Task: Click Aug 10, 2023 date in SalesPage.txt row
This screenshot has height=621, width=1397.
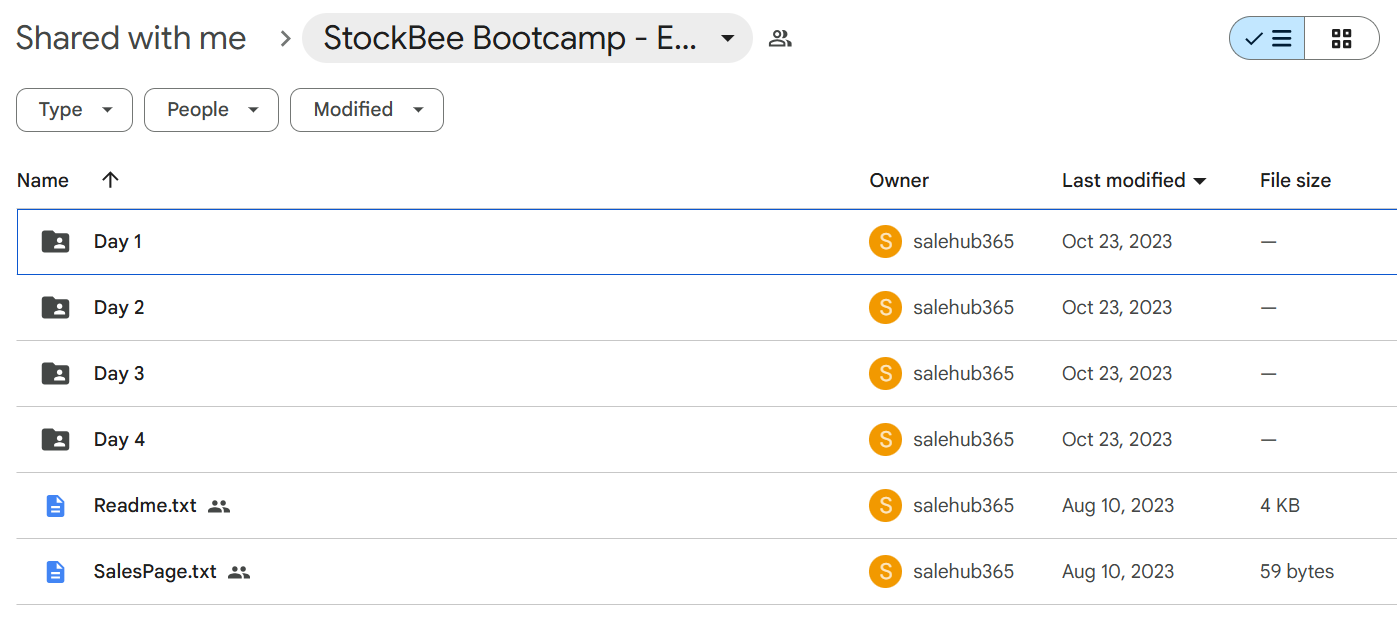Action: (1118, 571)
